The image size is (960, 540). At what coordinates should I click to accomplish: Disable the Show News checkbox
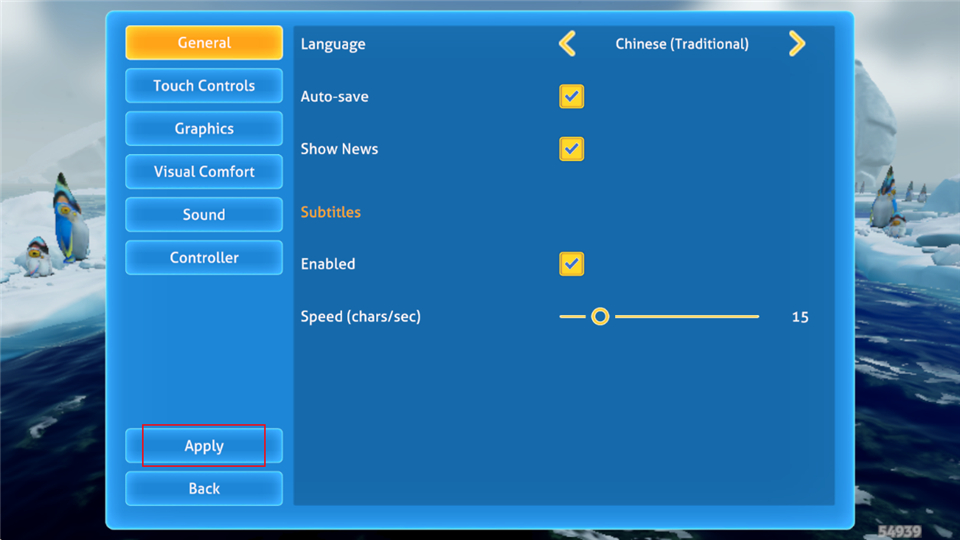point(571,149)
